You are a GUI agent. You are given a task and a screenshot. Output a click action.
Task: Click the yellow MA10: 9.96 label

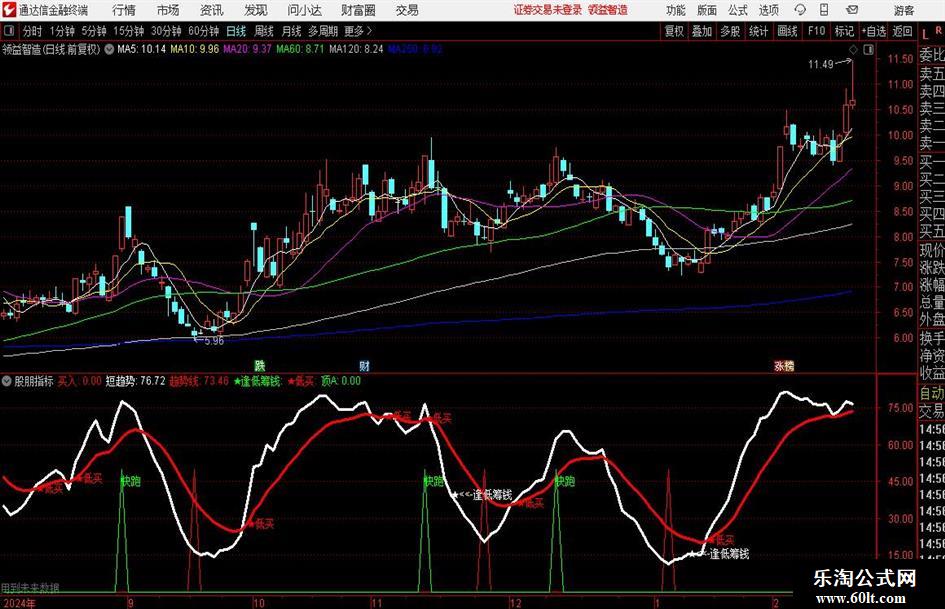pyautogui.click(x=195, y=49)
